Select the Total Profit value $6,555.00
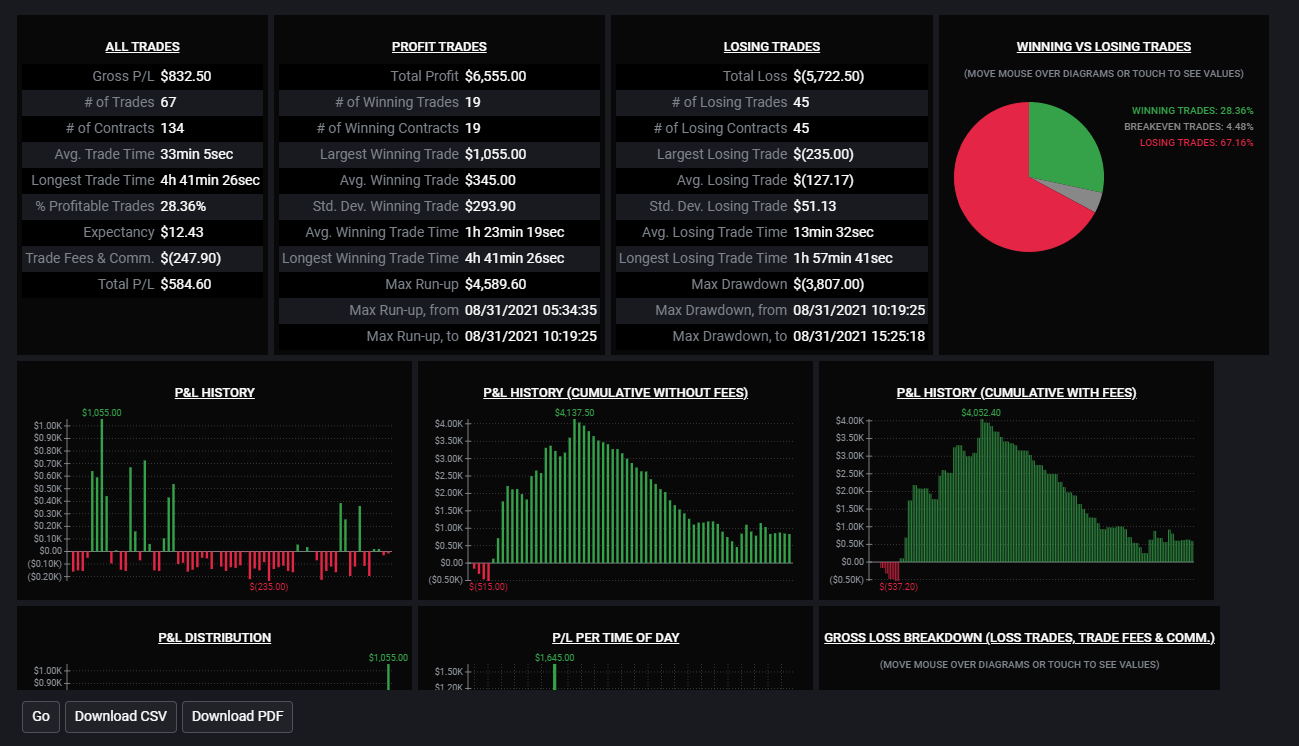1299x746 pixels. (x=496, y=76)
